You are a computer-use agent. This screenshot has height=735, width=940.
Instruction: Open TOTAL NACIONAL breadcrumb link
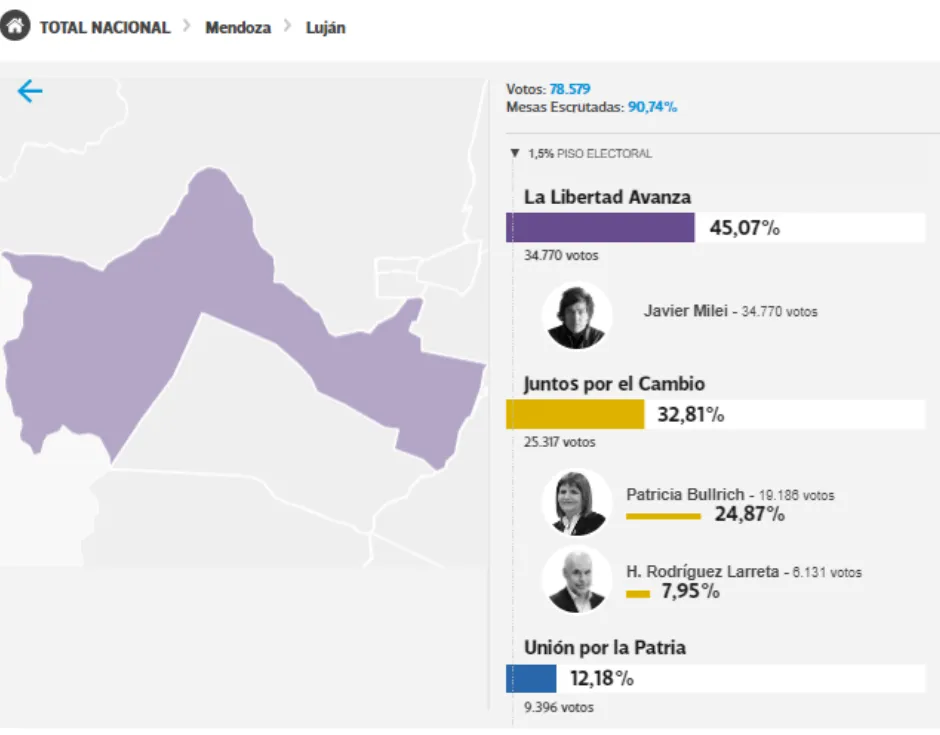pyautogui.click(x=105, y=28)
